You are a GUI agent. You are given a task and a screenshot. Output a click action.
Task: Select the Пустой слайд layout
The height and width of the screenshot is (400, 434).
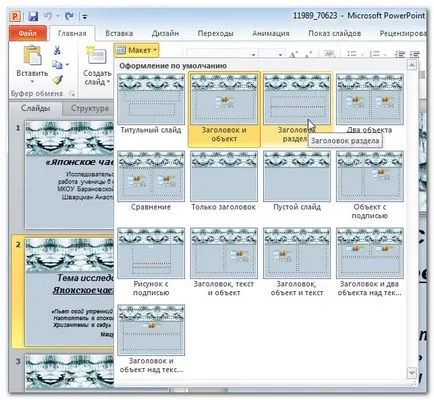(297, 181)
